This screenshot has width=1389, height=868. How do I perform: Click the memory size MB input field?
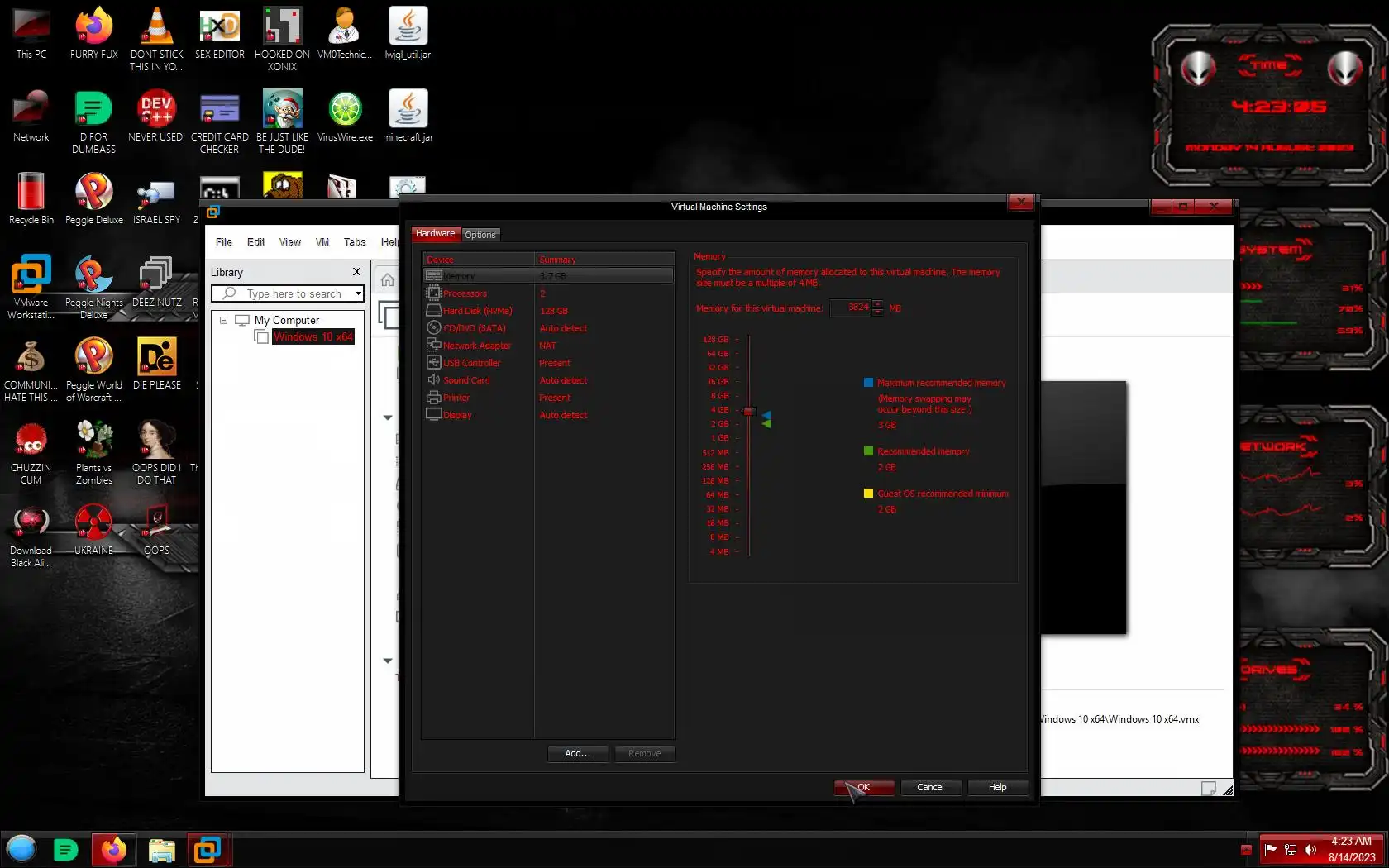pos(851,308)
